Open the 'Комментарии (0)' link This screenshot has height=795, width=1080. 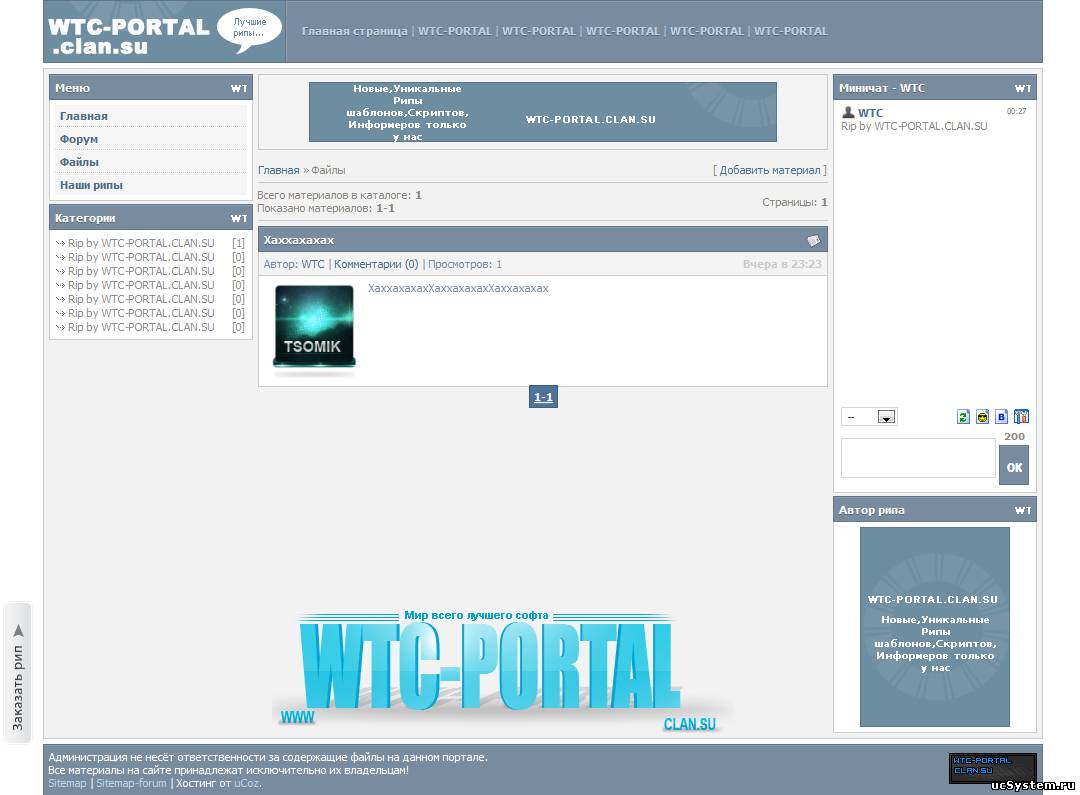(x=376, y=264)
